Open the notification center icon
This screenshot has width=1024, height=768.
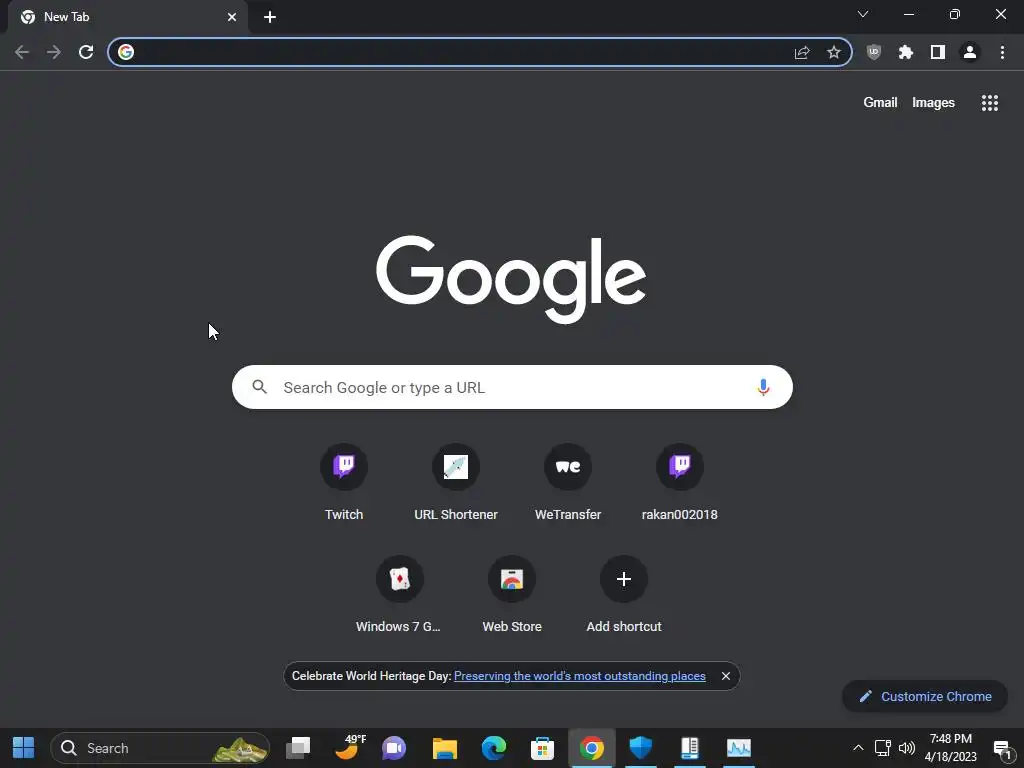point(1002,749)
